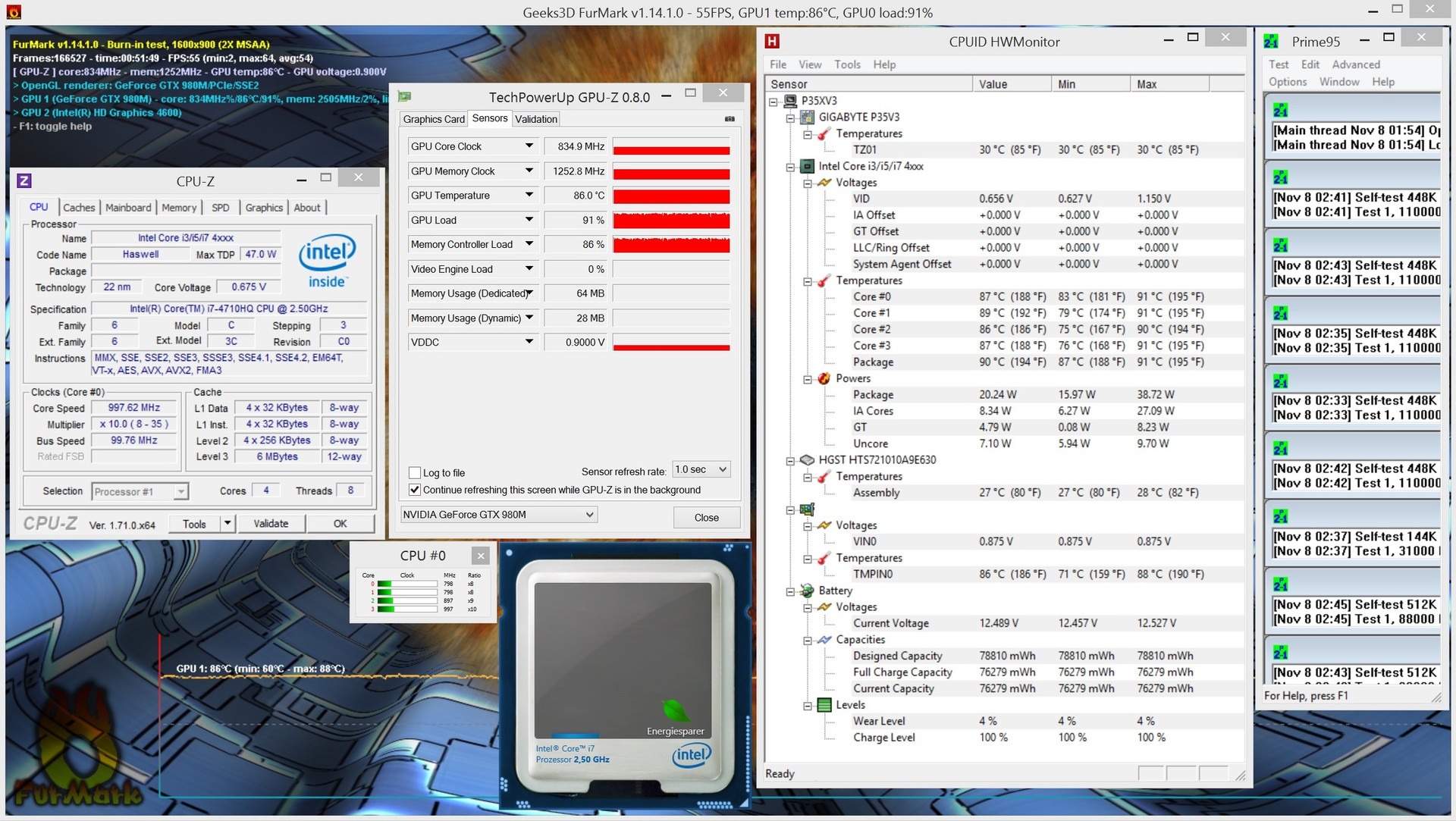Open the Options menu in Prime95
This screenshot has height=821, width=1456.
[x=1288, y=82]
